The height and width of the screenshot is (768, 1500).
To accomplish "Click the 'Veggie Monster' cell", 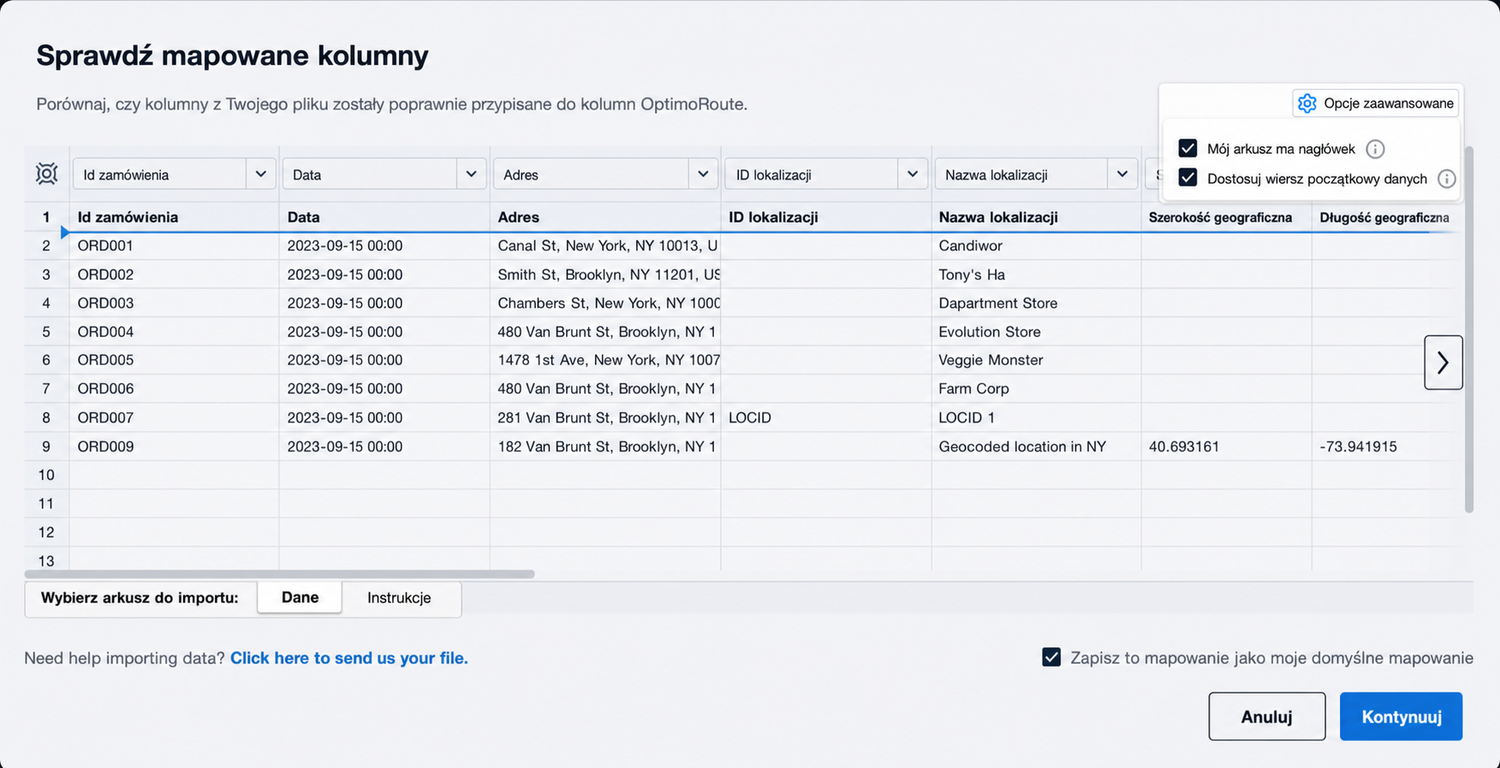I will pos(1036,360).
